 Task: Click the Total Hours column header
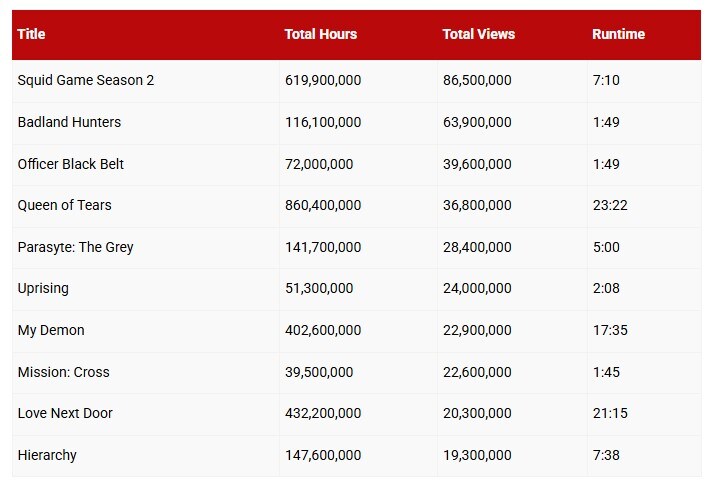pos(320,34)
